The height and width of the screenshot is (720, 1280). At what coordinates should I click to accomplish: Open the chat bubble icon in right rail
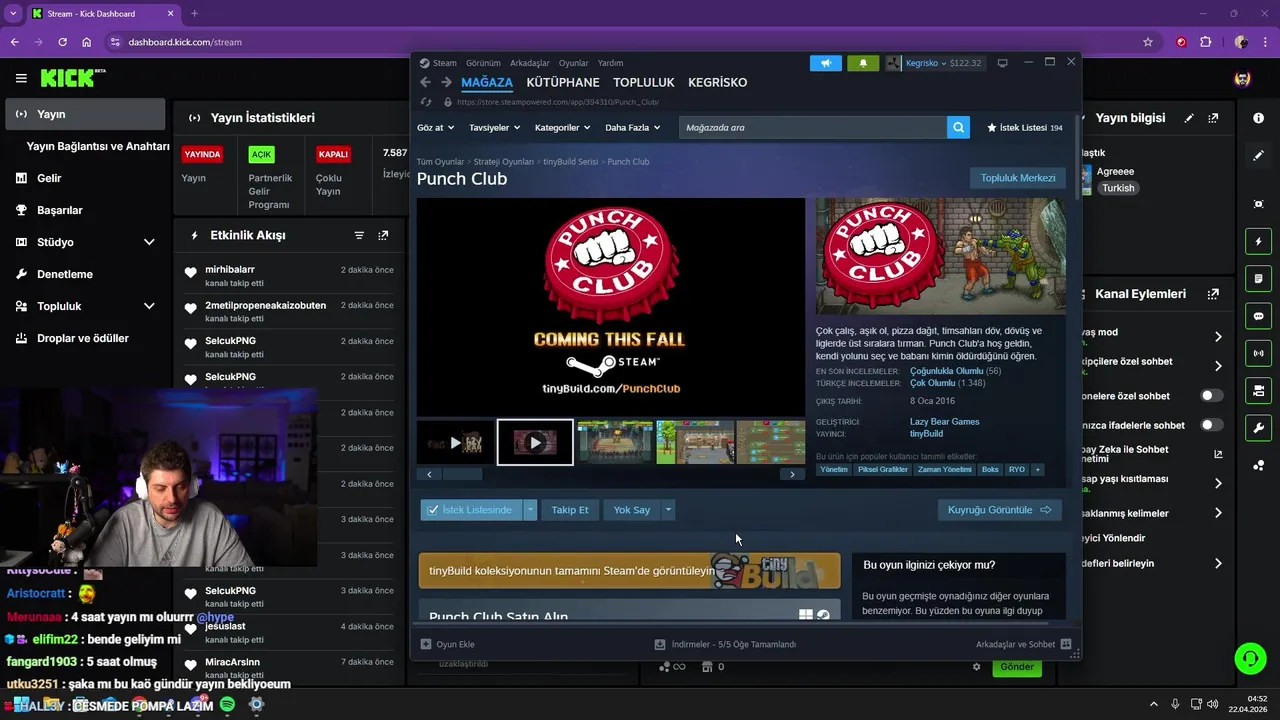(x=1258, y=316)
